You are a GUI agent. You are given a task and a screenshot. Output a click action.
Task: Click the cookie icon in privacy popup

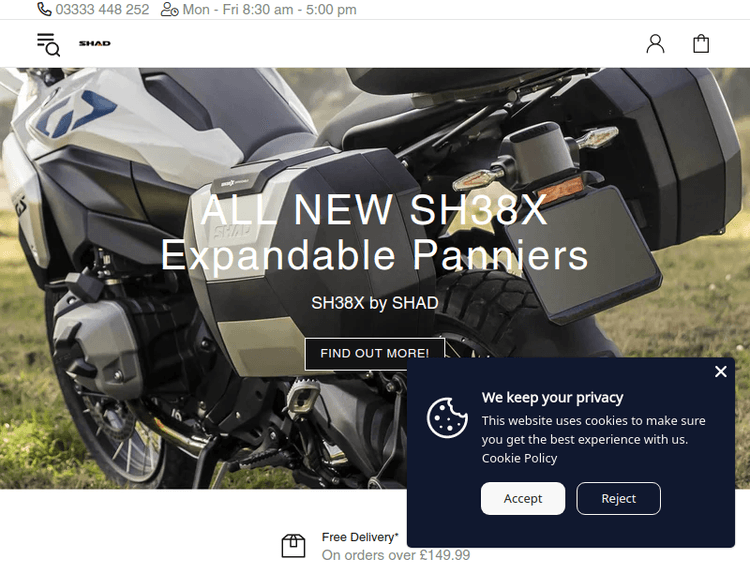(x=447, y=418)
